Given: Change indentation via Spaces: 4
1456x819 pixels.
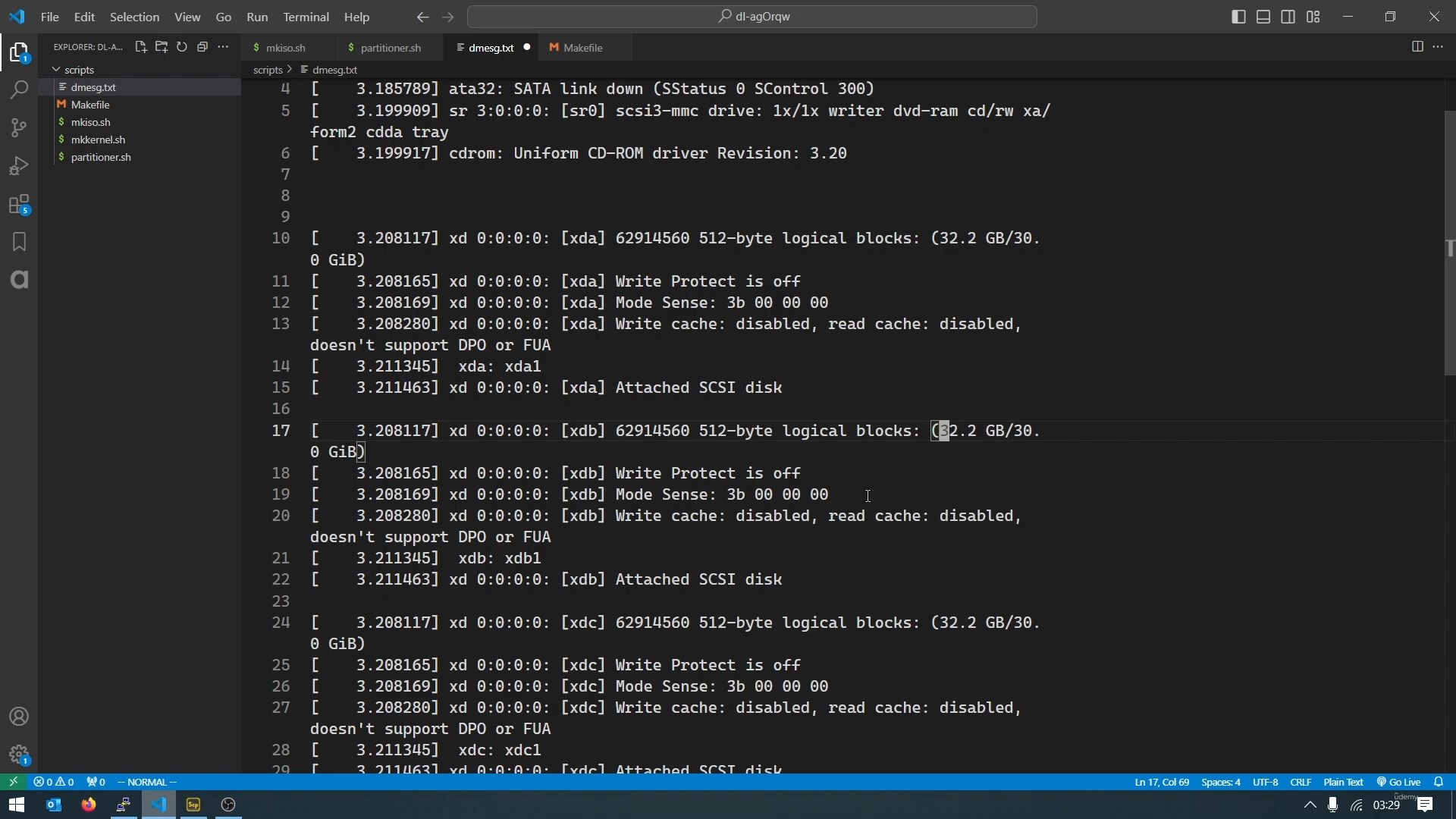Looking at the screenshot, I should click(1221, 782).
